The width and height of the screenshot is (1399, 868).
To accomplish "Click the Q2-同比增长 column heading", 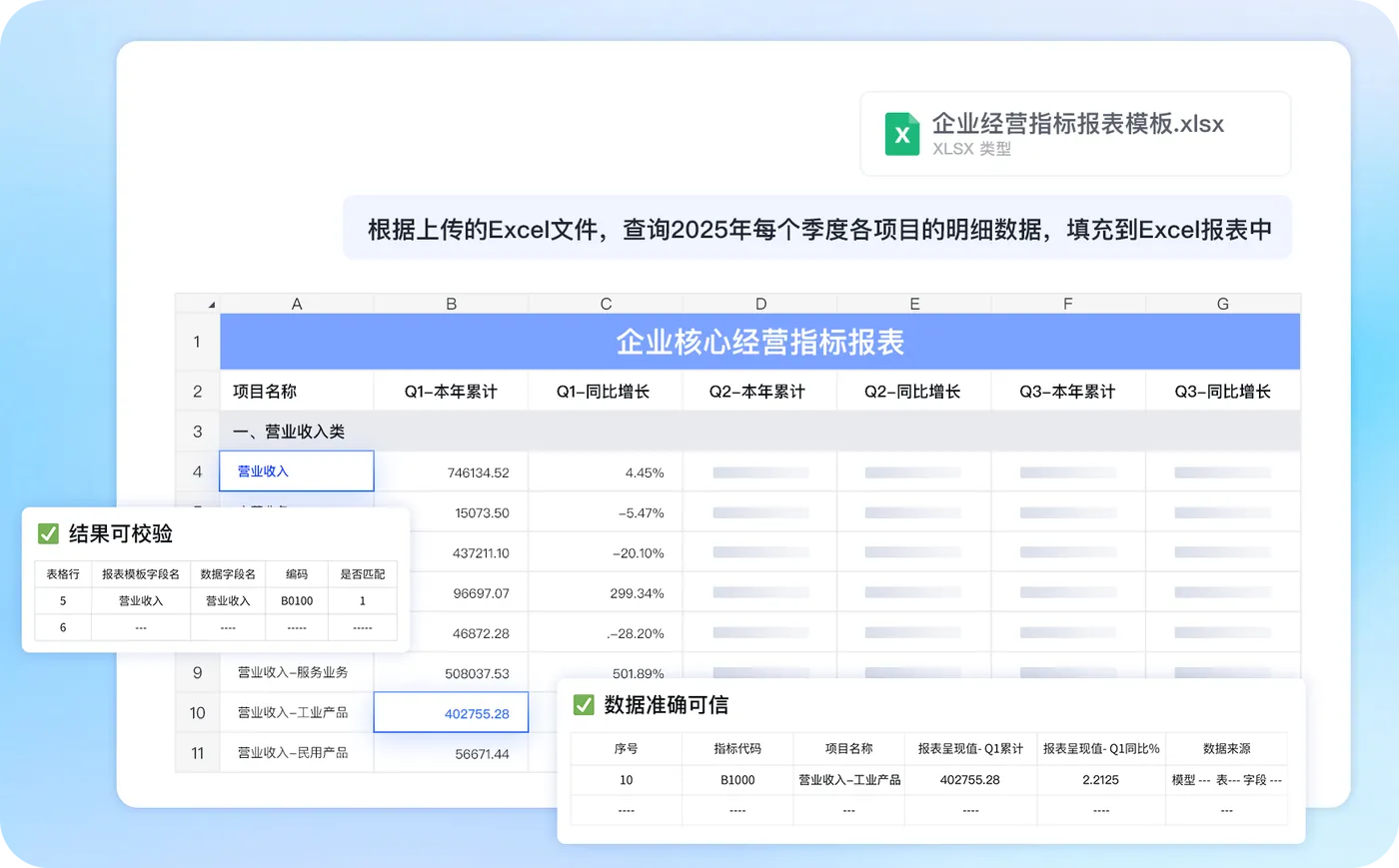I will [x=914, y=391].
